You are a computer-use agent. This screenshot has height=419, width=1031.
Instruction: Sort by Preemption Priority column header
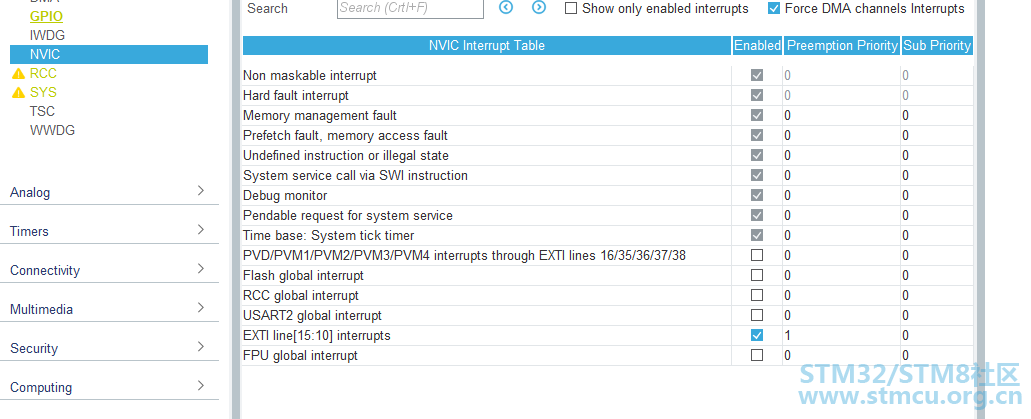click(842, 45)
